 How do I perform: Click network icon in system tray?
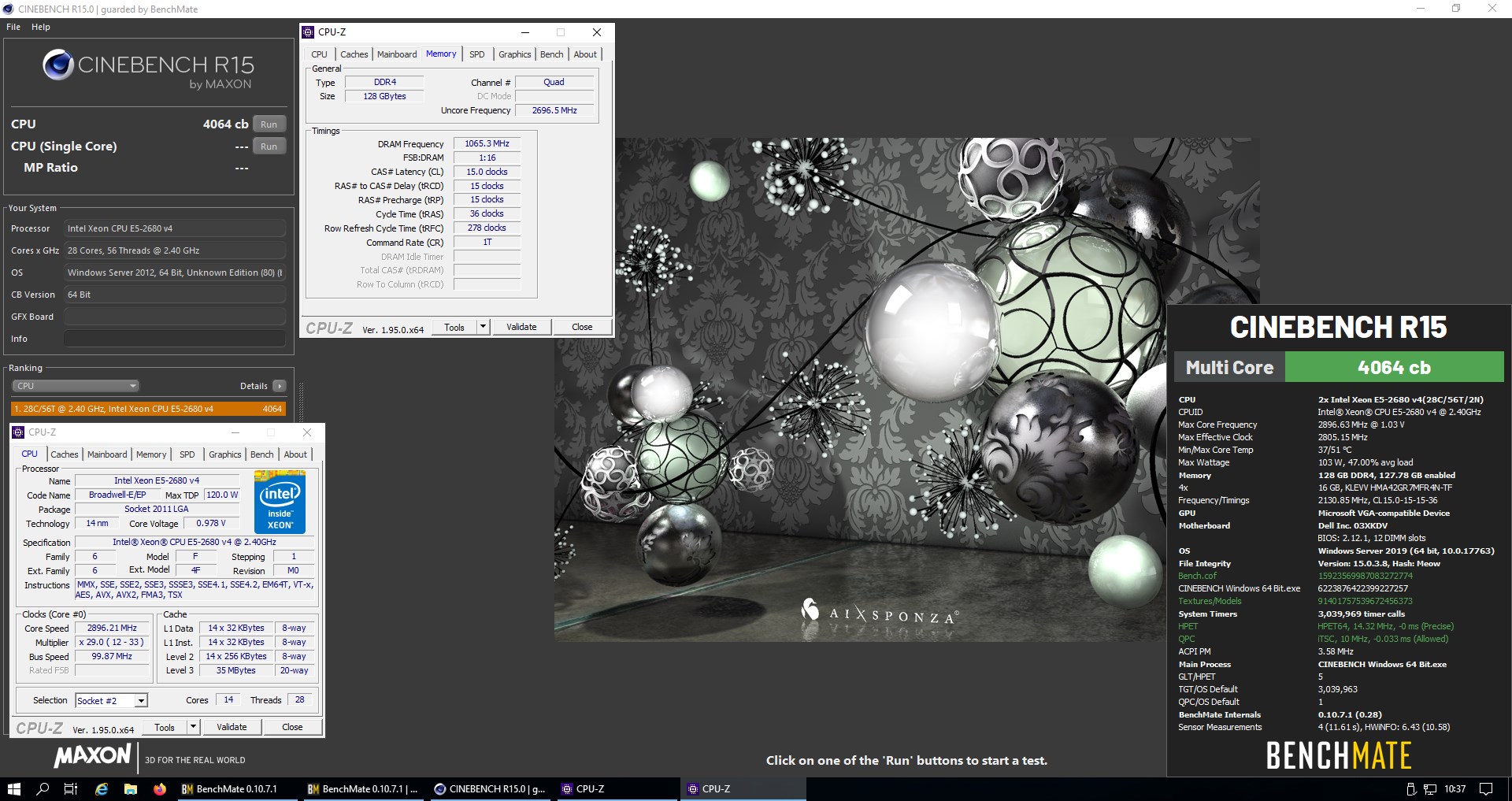1430,789
